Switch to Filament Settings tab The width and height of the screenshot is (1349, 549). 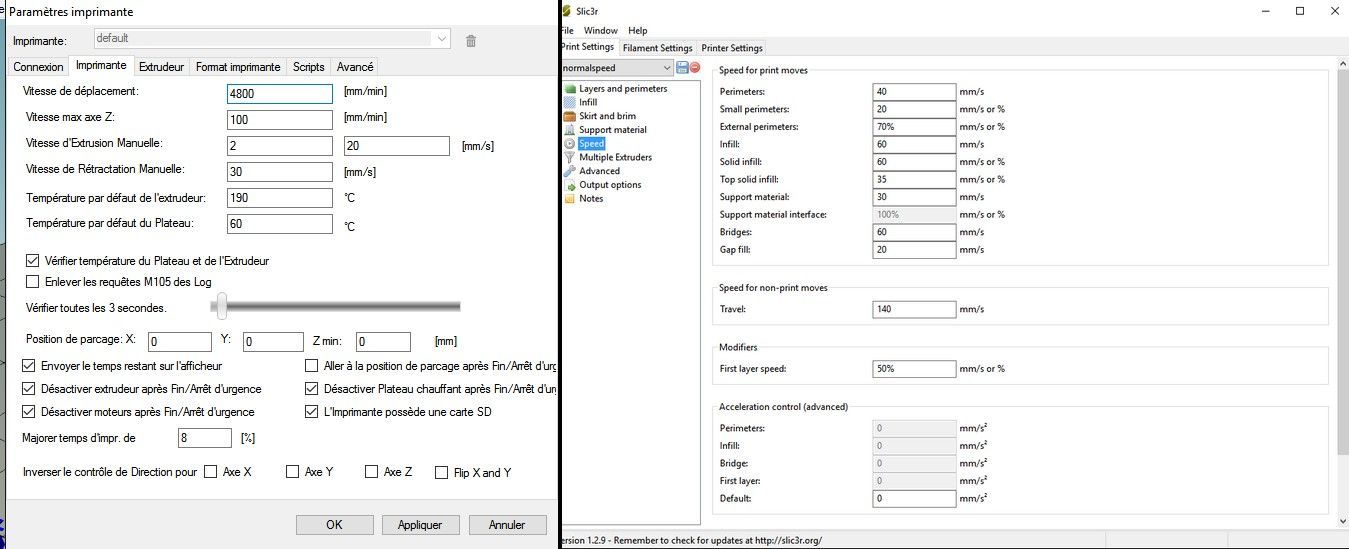[657, 48]
